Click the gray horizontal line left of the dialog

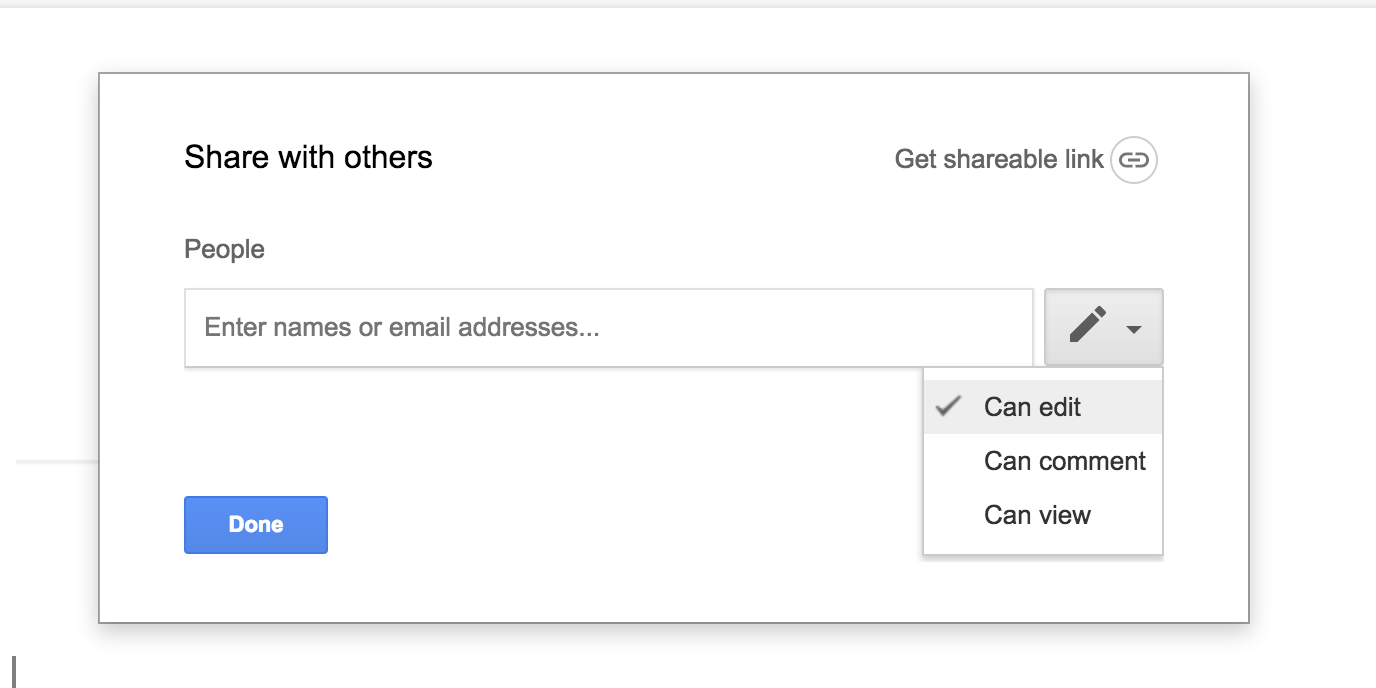click(56, 462)
